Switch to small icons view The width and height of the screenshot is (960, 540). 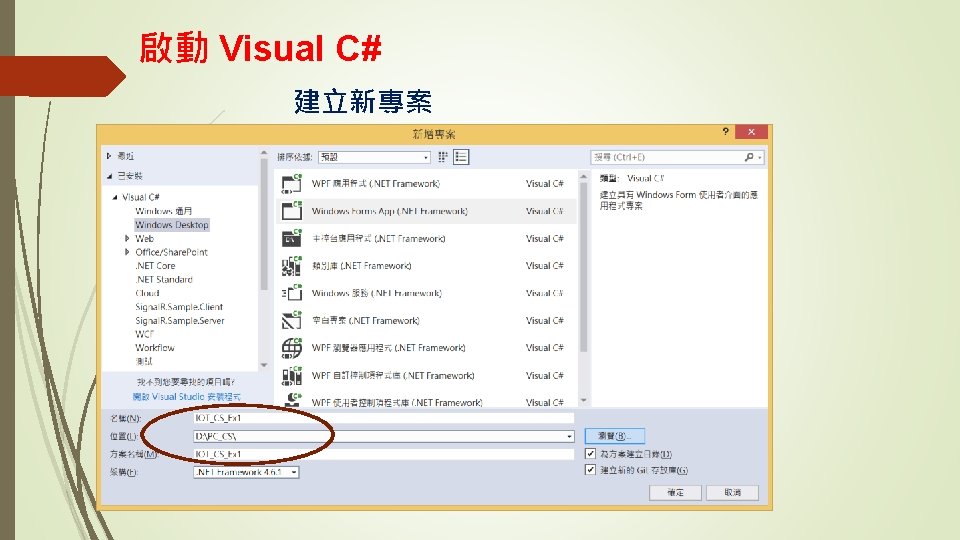pos(443,157)
